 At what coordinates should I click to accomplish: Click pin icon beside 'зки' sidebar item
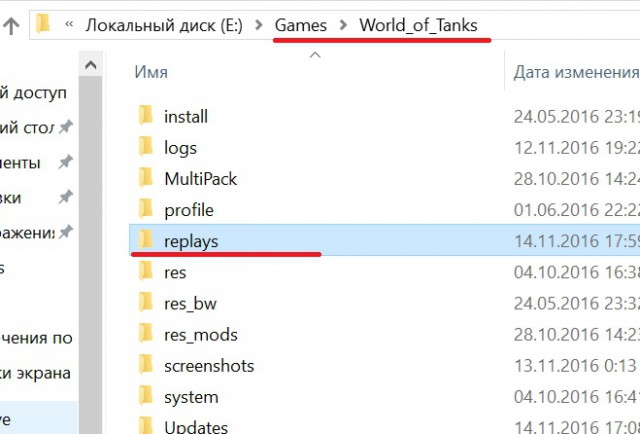point(65,198)
